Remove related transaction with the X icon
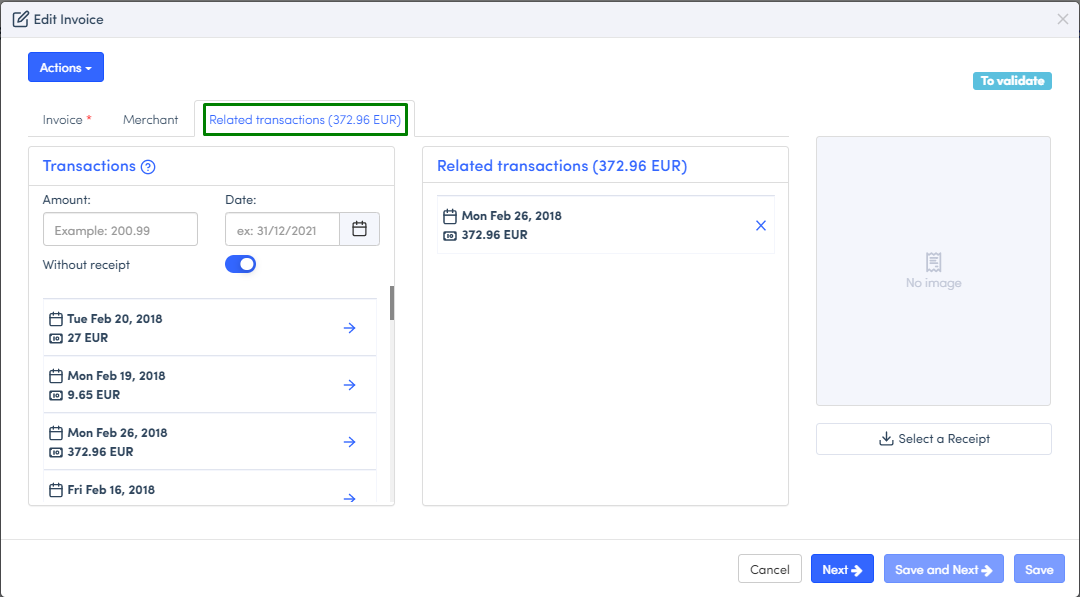 [x=760, y=226]
